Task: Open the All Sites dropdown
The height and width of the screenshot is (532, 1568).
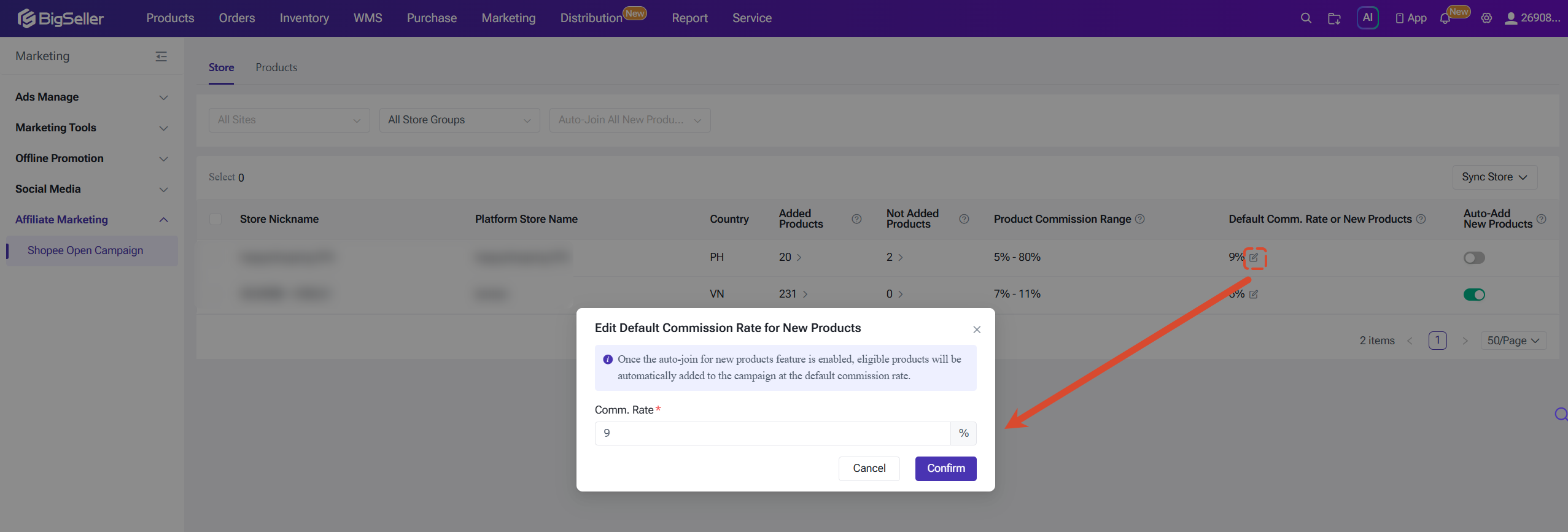Action: click(289, 120)
